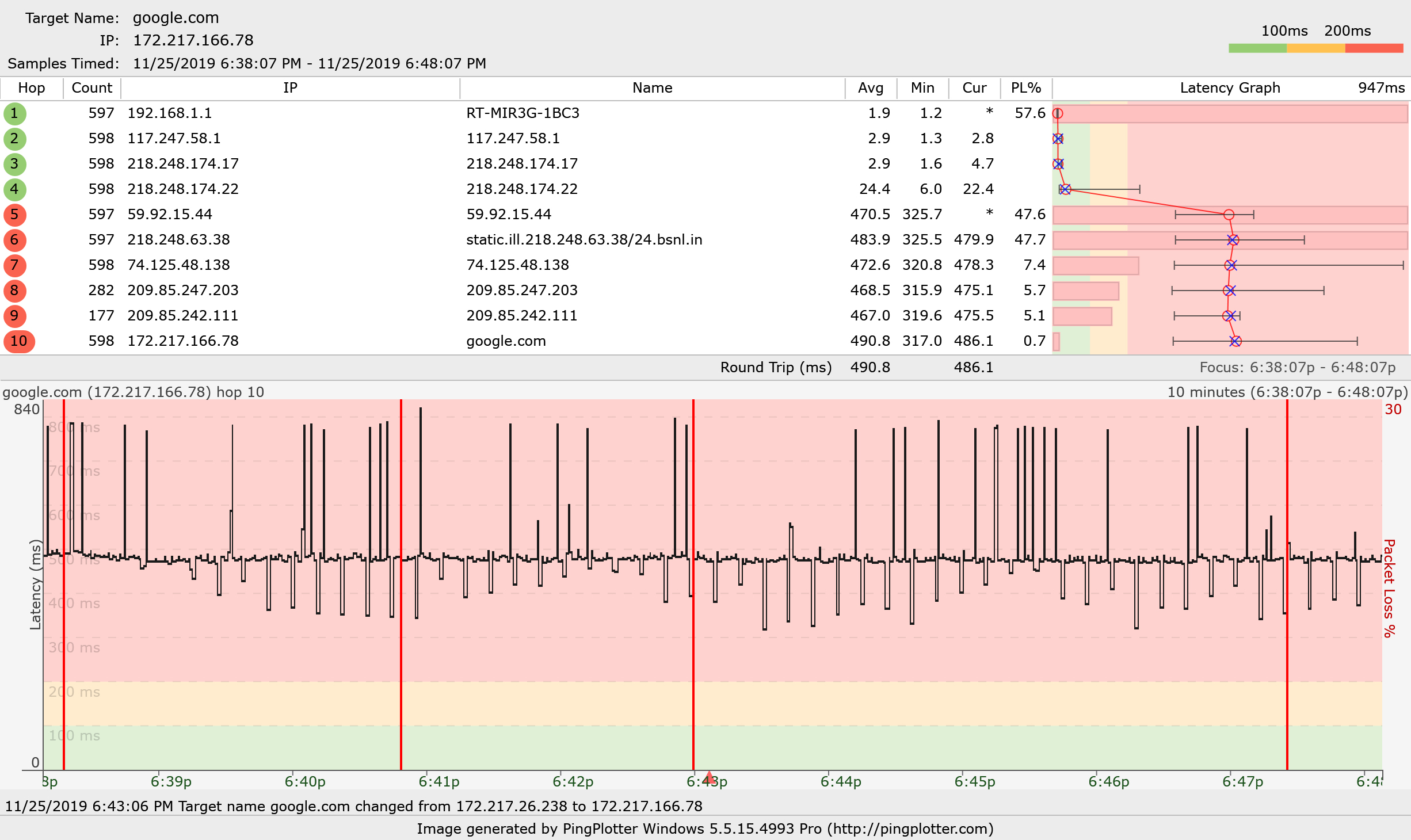Select the green hop 4 circle icon
This screenshot has height=840, width=1411.
point(14,189)
